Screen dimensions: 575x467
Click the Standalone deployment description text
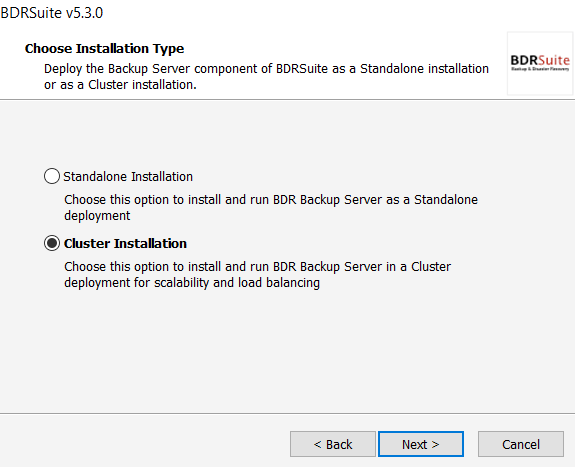coord(271,207)
